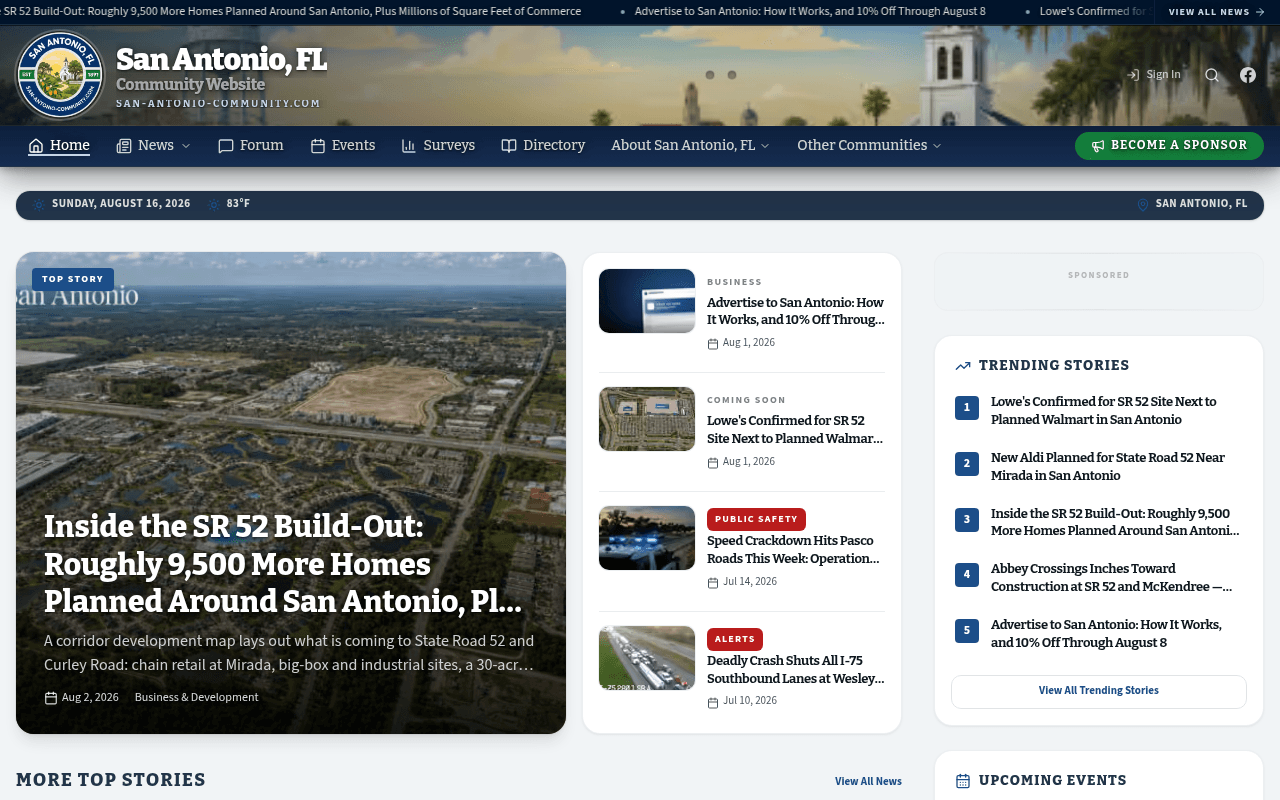Open the Events menu item
1280x800 pixels.
pyautogui.click(x=343, y=146)
